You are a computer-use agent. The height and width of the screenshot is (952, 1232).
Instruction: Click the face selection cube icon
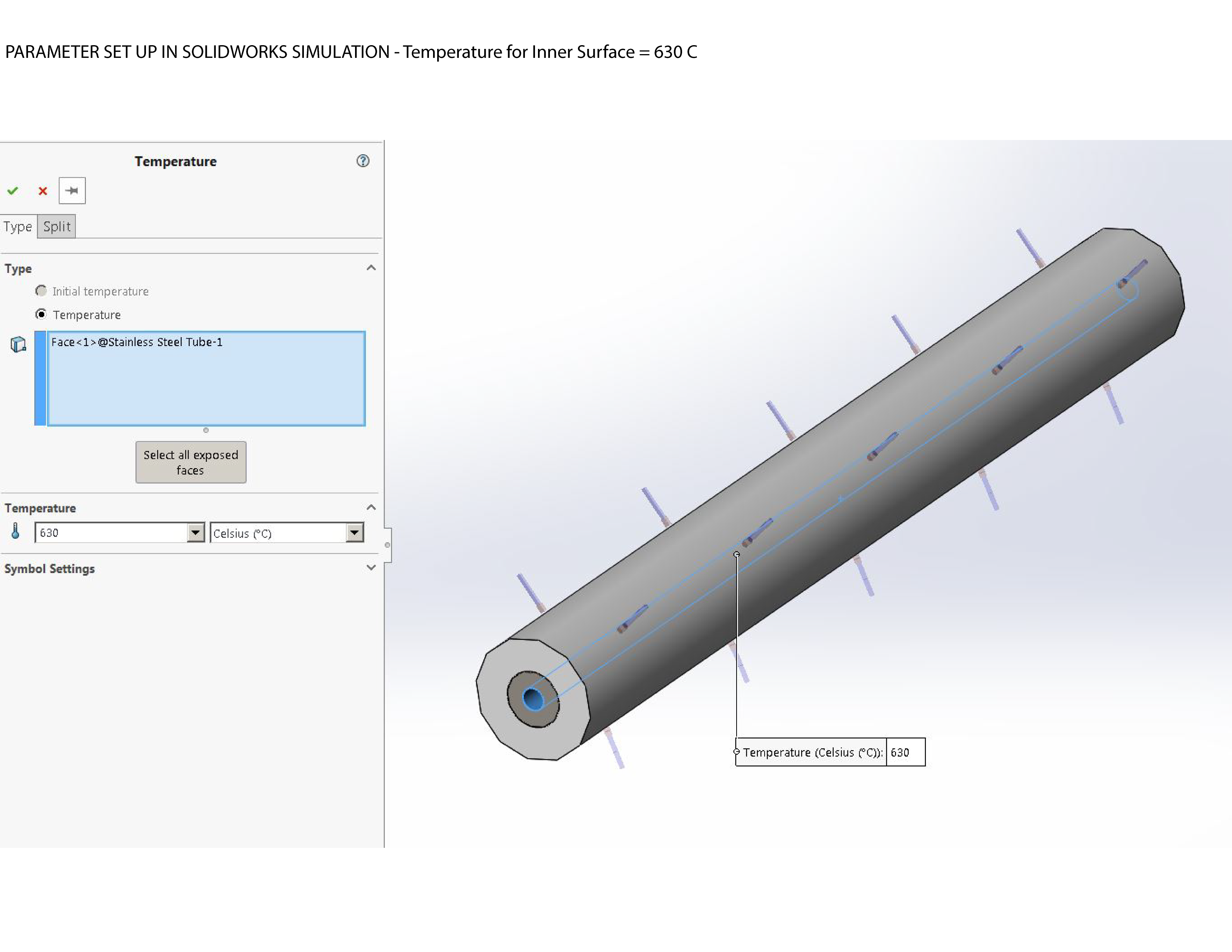(x=18, y=344)
